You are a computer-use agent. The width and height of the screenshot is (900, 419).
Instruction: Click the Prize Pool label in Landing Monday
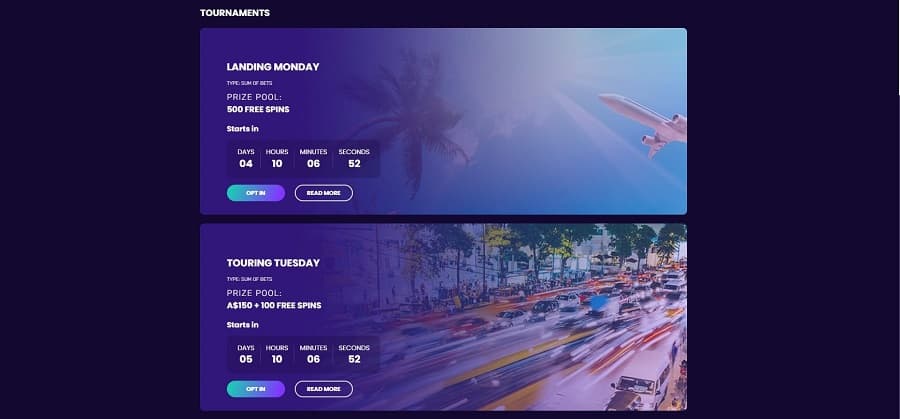tap(254, 97)
